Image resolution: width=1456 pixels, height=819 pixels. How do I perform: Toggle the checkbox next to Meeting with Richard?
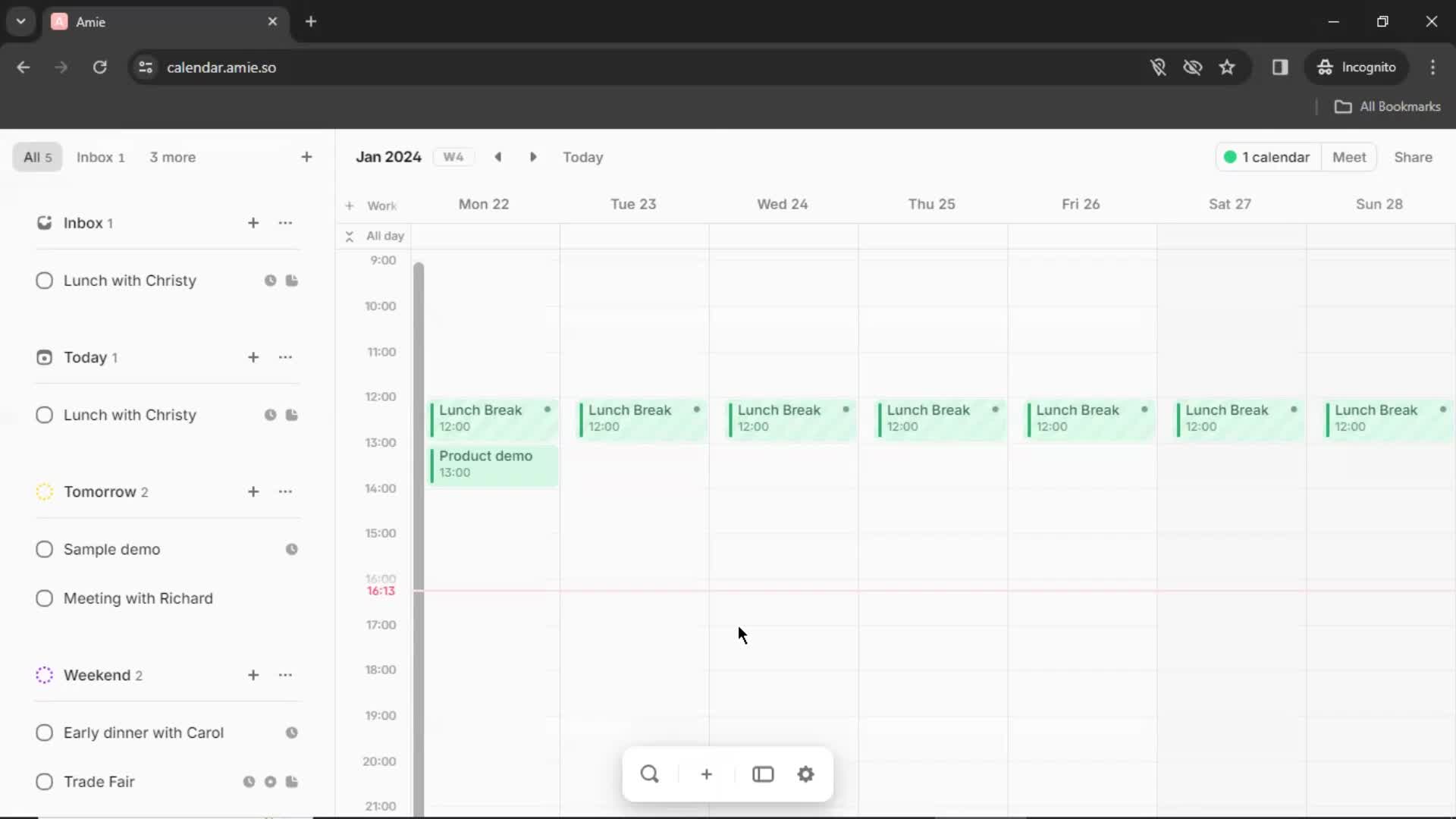point(44,597)
